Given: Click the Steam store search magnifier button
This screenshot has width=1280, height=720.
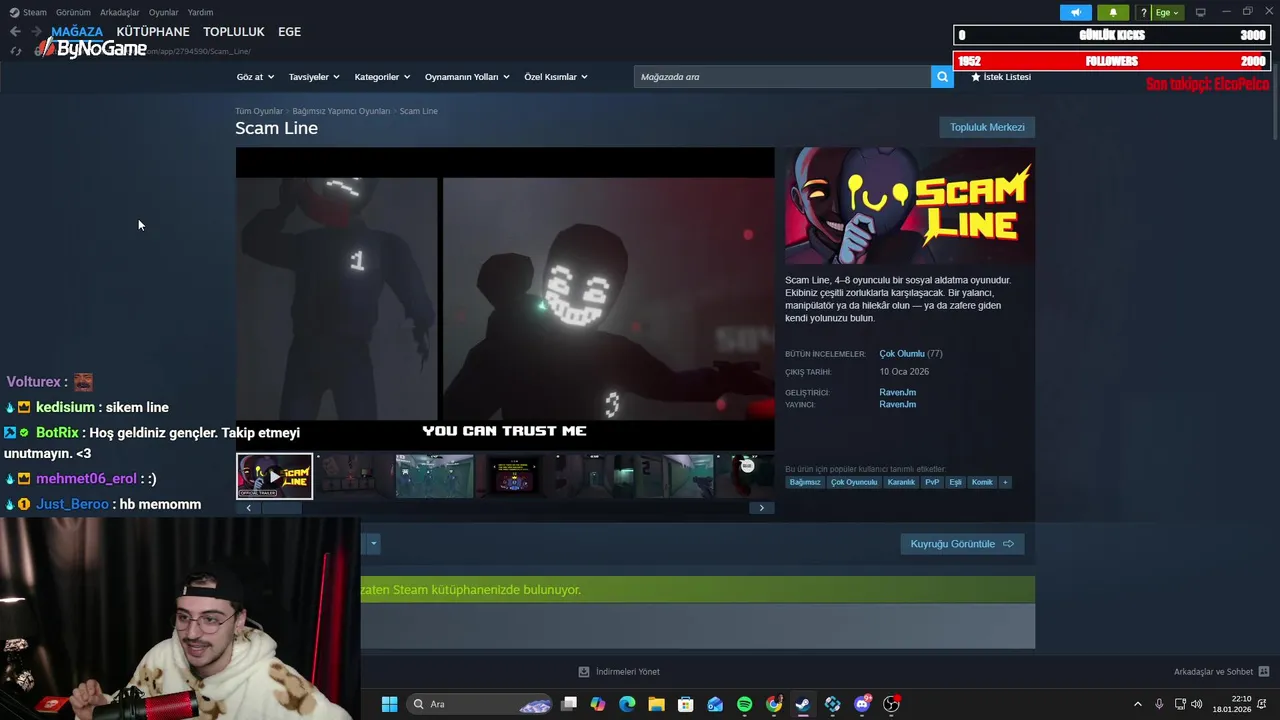Looking at the screenshot, I should (942, 77).
